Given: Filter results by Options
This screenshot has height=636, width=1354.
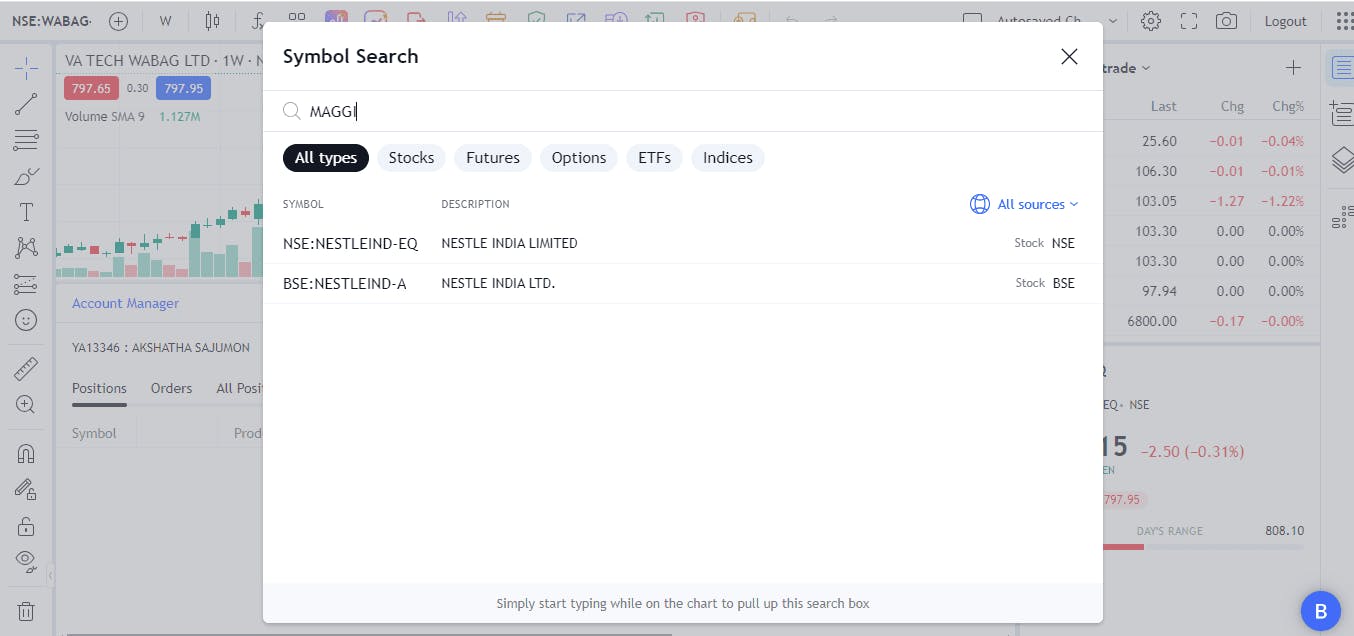Looking at the screenshot, I should click(579, 158).
